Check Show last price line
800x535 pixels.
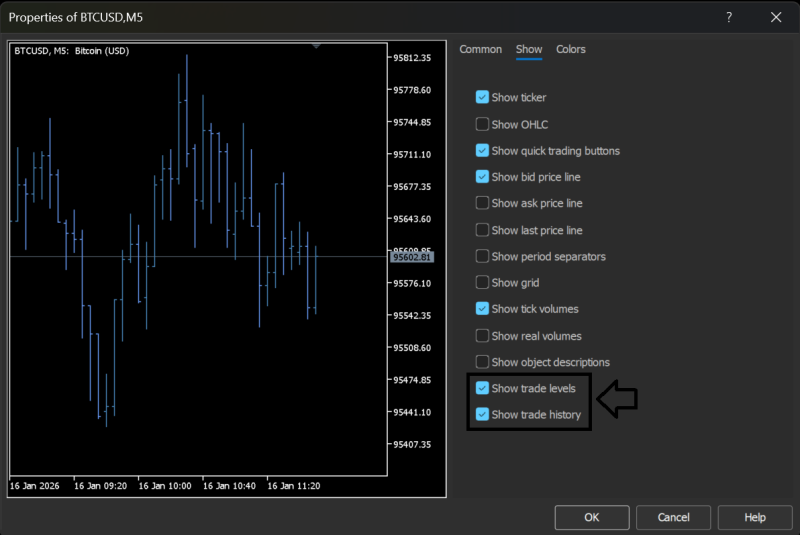coord(483,230)
